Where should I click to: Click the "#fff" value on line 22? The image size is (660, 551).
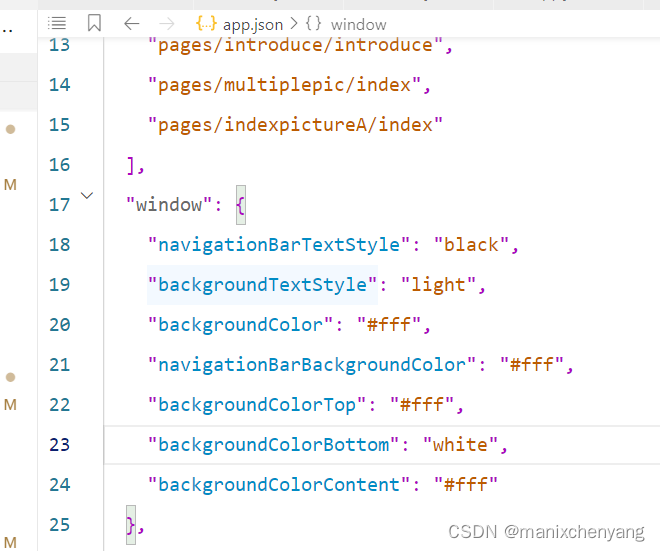click(x=422, y=405)
